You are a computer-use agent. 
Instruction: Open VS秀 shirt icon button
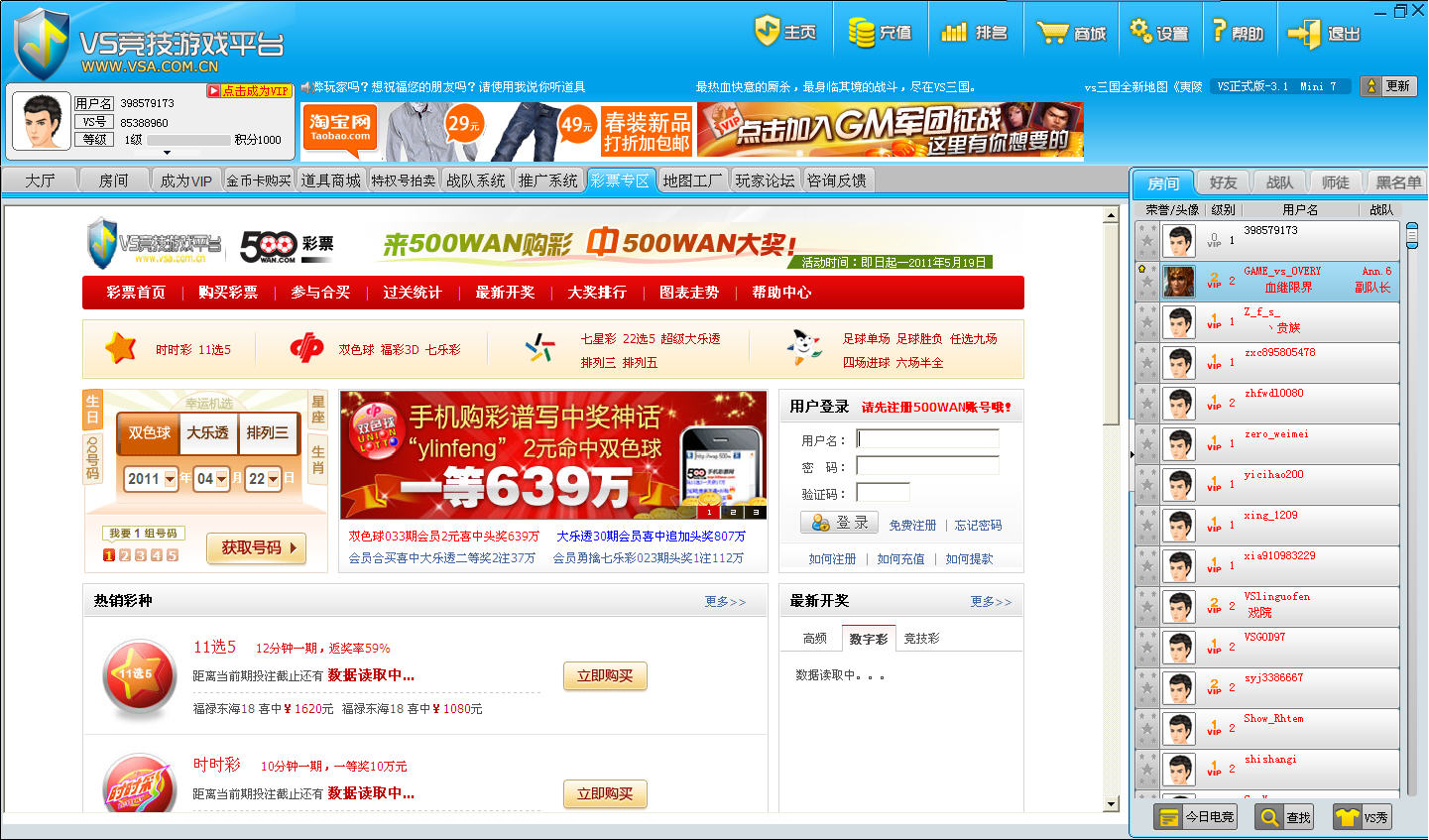[1362, 817]
